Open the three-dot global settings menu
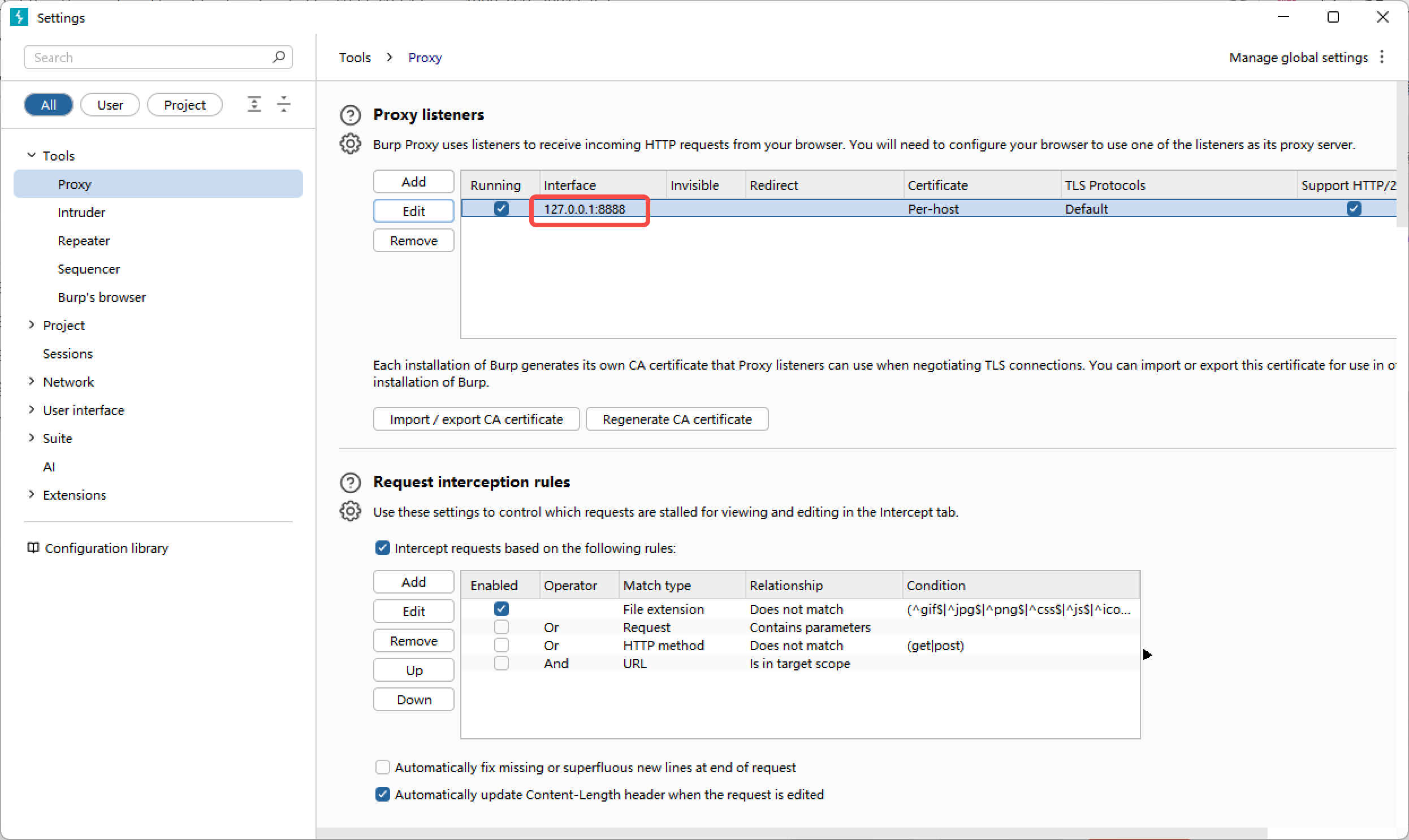This screenshot has width=1409, height=840. [x=1382, y=57]
